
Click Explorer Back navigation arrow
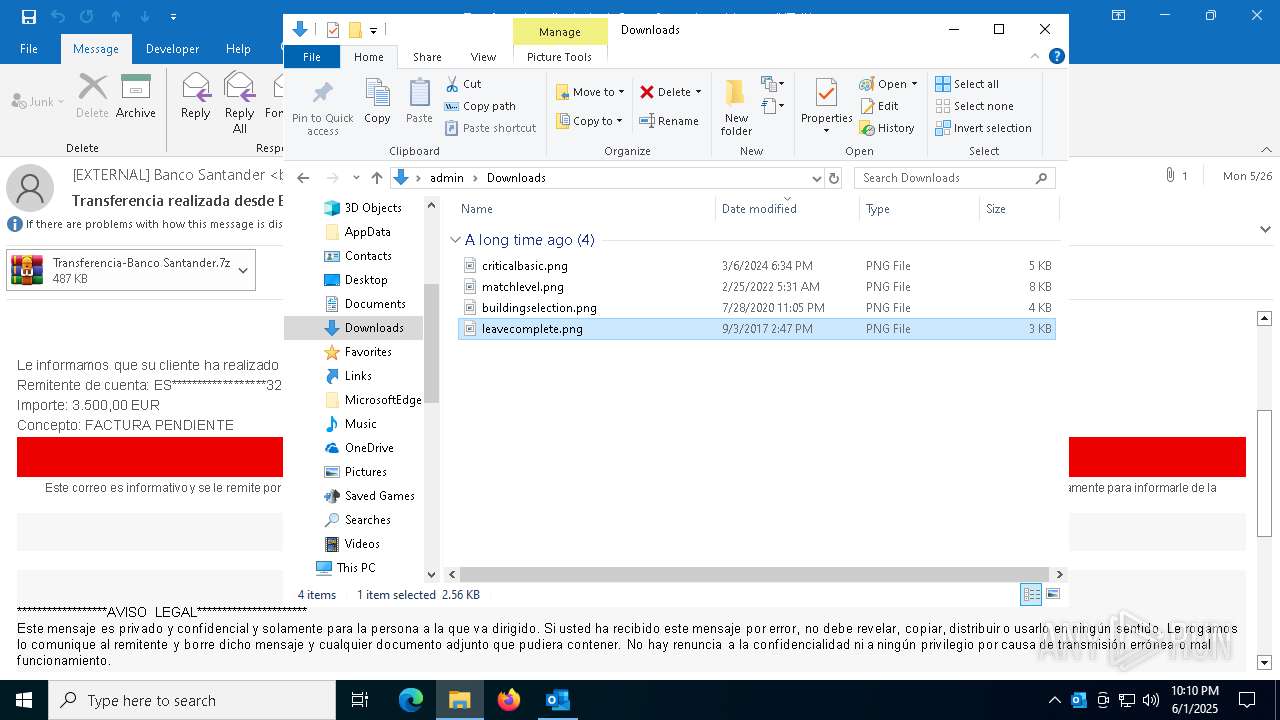coord(303,178)
